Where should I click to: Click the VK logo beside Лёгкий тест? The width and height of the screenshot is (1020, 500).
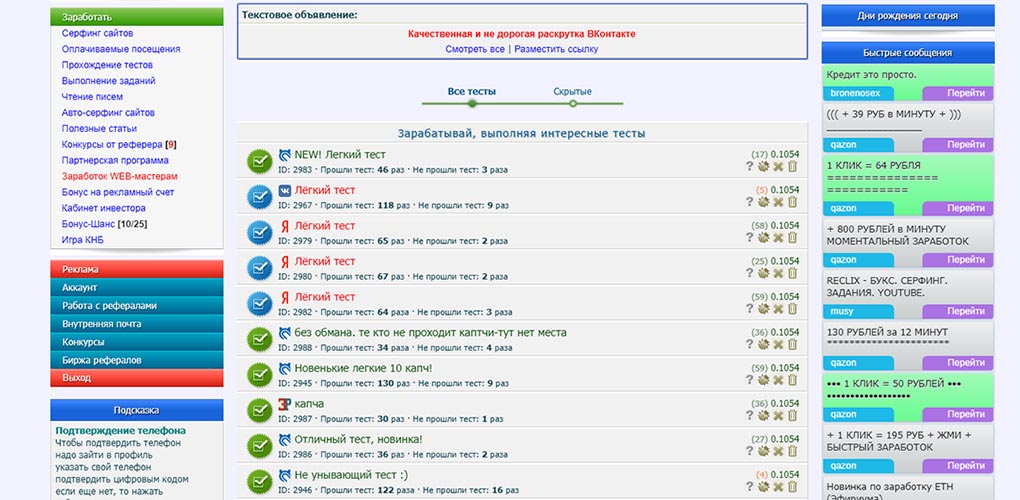pos(285,191)
